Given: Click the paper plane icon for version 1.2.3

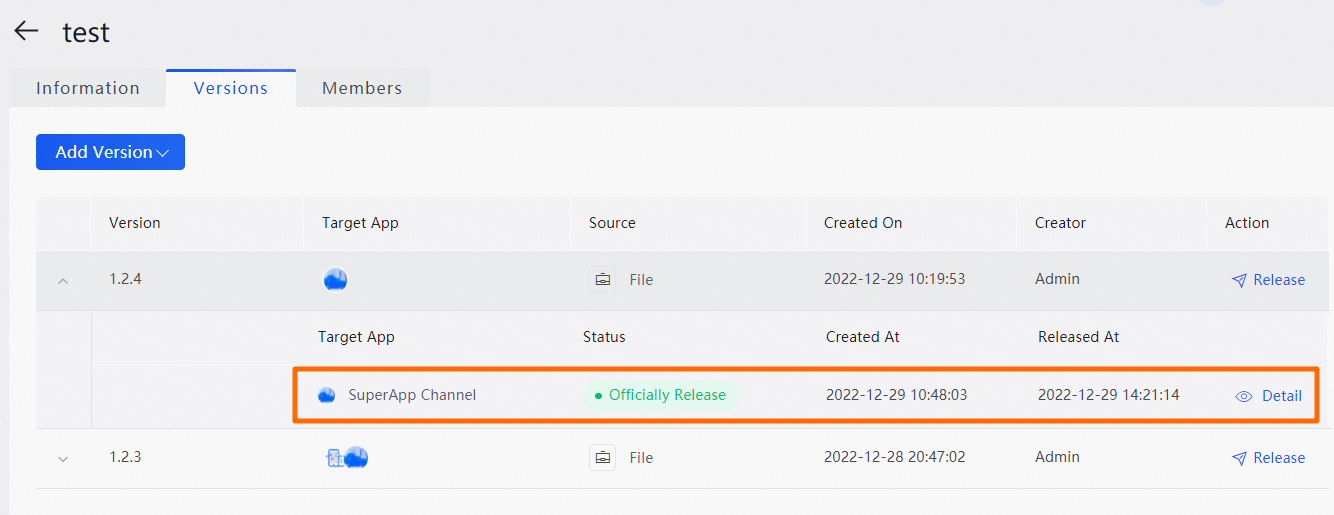Looking at the screenshot, I should 1239,459.
